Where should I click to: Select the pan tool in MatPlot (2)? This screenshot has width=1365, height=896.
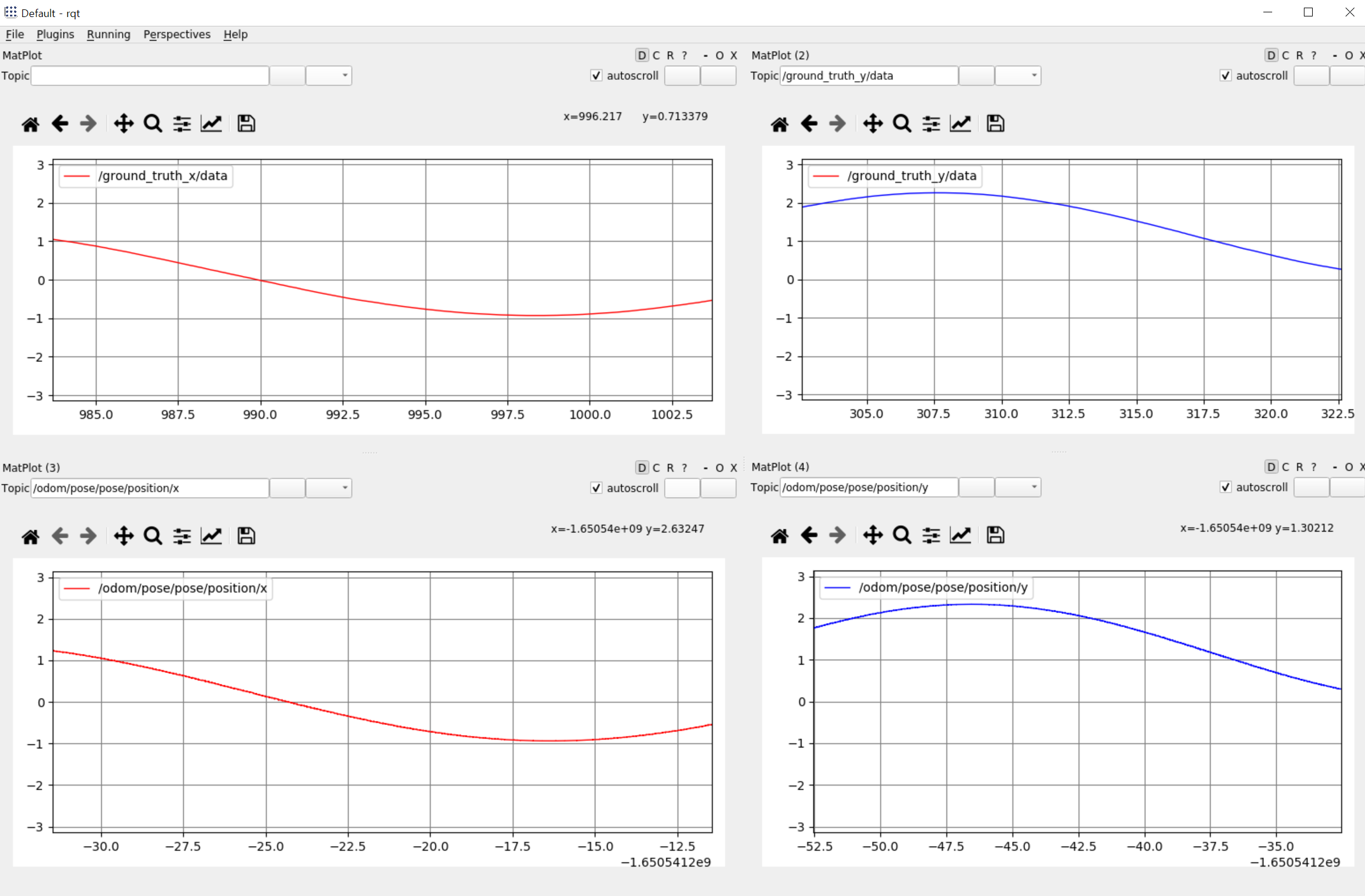pyautogui.click(x=873, y=123)
